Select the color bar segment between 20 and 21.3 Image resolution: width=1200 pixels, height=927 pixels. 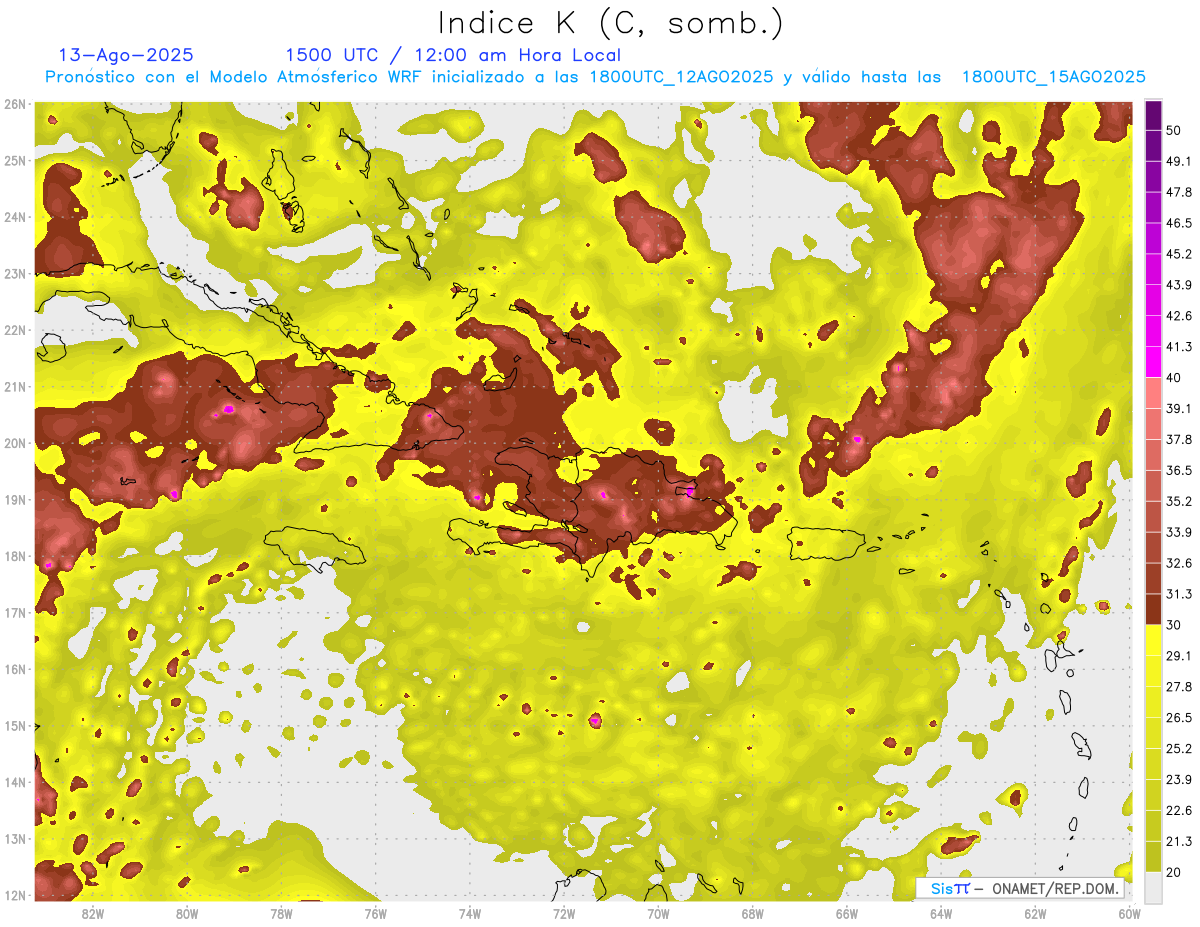(x=1153, y=857)
